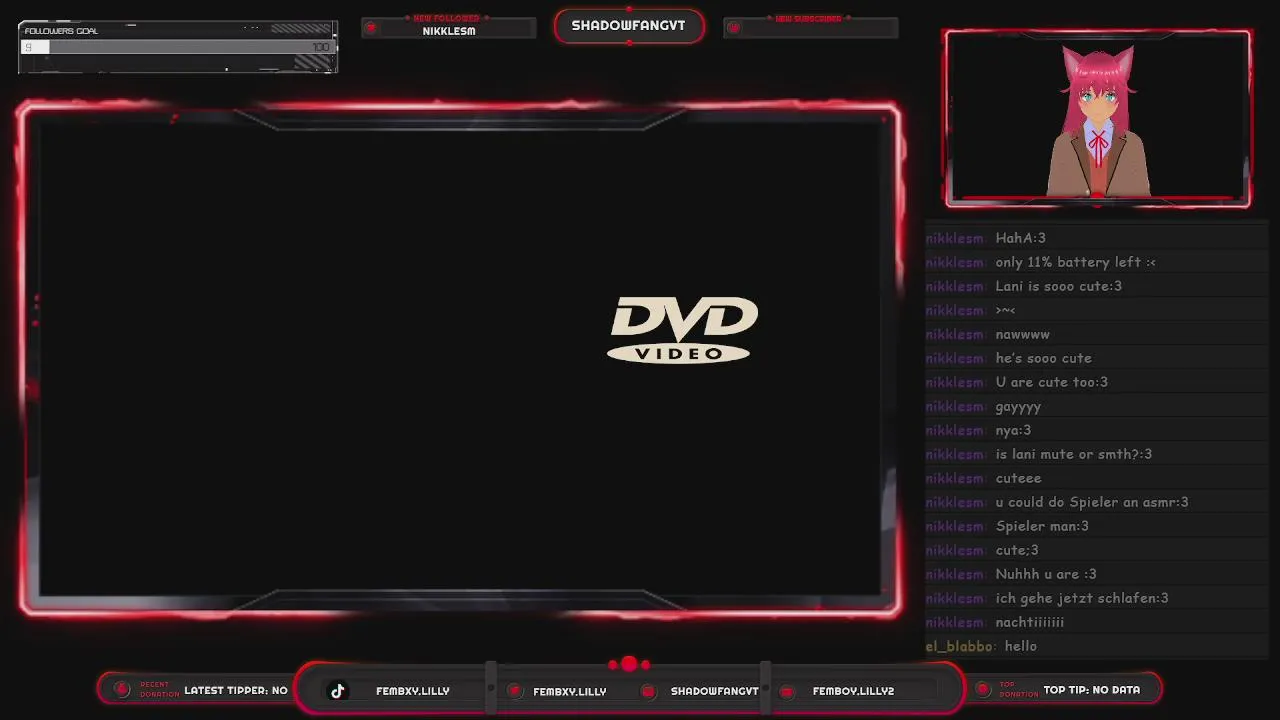Click the chat message 'nawwww'
1280x720 pixels.
pos(1022,334)
